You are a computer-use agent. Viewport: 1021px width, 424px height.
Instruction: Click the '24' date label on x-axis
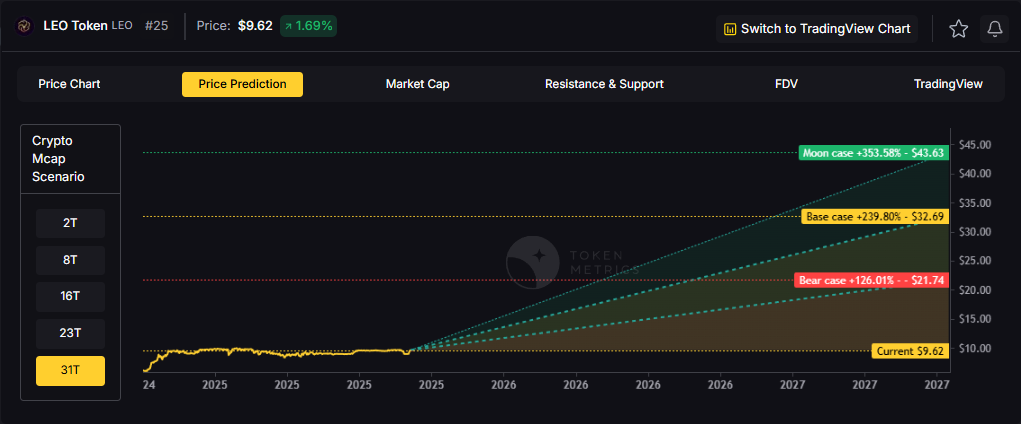coord(148,385)
